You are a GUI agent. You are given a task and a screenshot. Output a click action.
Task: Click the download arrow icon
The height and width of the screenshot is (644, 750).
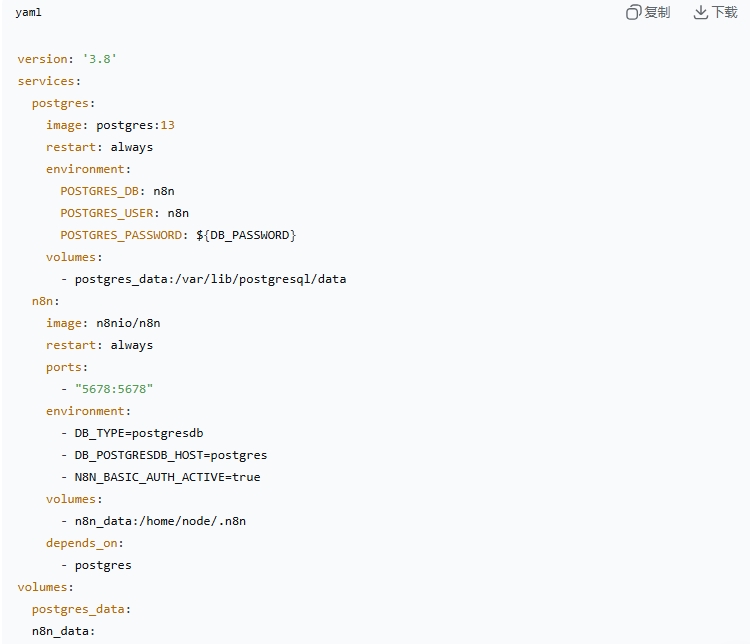click(x=701, y=12)
